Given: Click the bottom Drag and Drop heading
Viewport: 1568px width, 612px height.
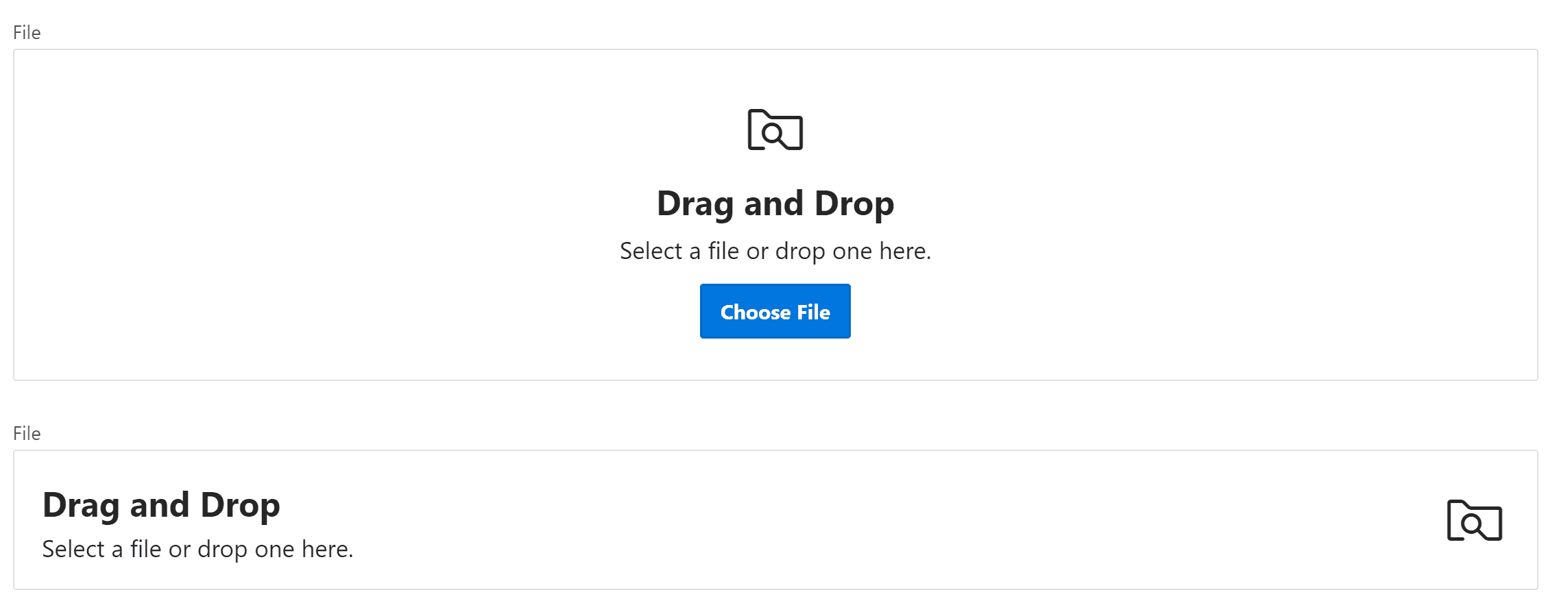Looking at the screenshot, I should point(161,505).
